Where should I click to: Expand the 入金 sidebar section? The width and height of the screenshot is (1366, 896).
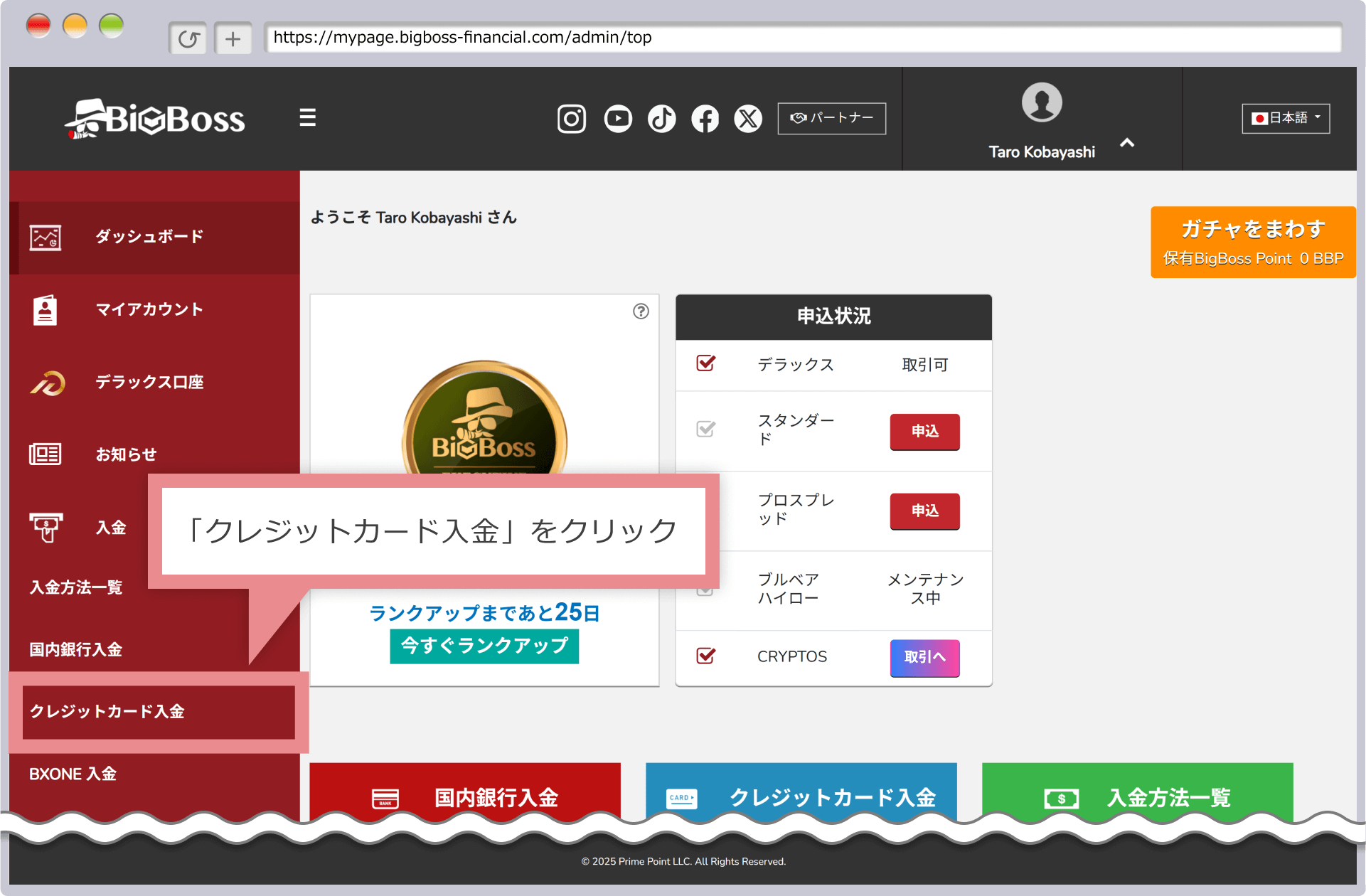coord(111,528)
